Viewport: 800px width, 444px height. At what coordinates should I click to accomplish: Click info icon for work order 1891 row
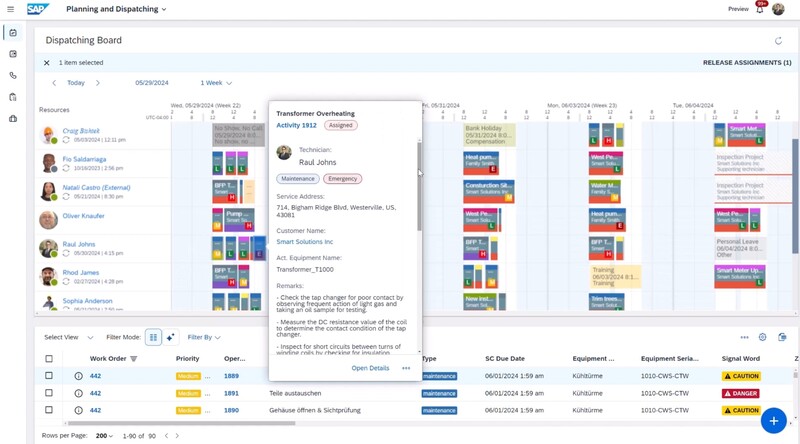click(78, 393)
